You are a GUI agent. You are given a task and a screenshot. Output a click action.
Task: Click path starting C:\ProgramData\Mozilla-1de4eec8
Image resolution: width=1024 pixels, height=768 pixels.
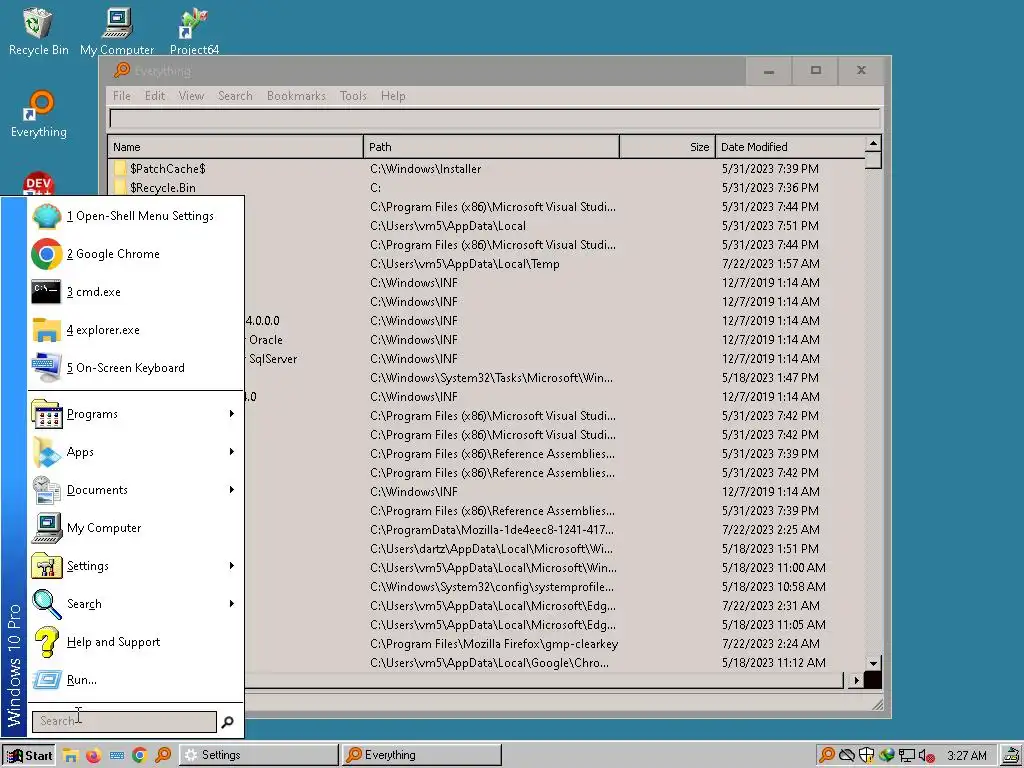(492, 530)
